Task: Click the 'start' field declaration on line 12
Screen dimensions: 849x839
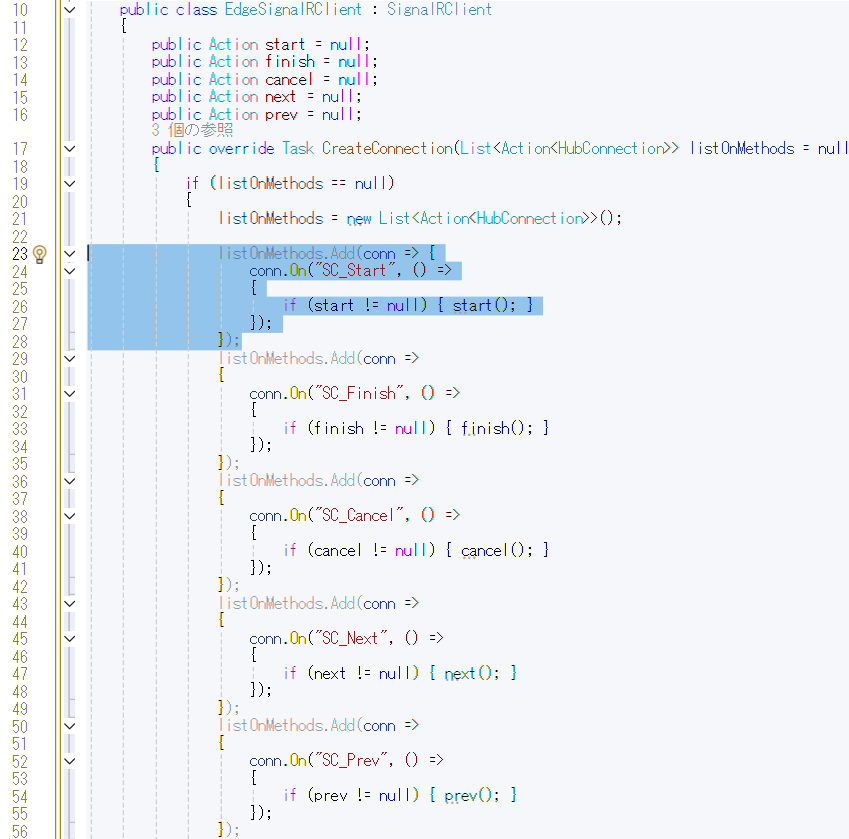Action: [x=285, y=44]
